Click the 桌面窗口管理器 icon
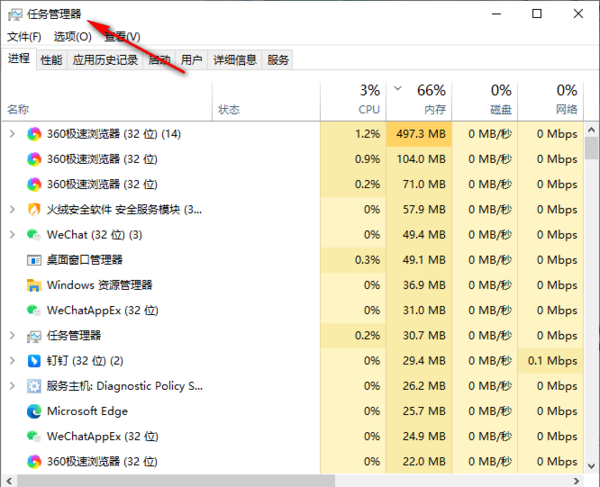The width and height of the screenshot is (600, 487). (34, 261)
